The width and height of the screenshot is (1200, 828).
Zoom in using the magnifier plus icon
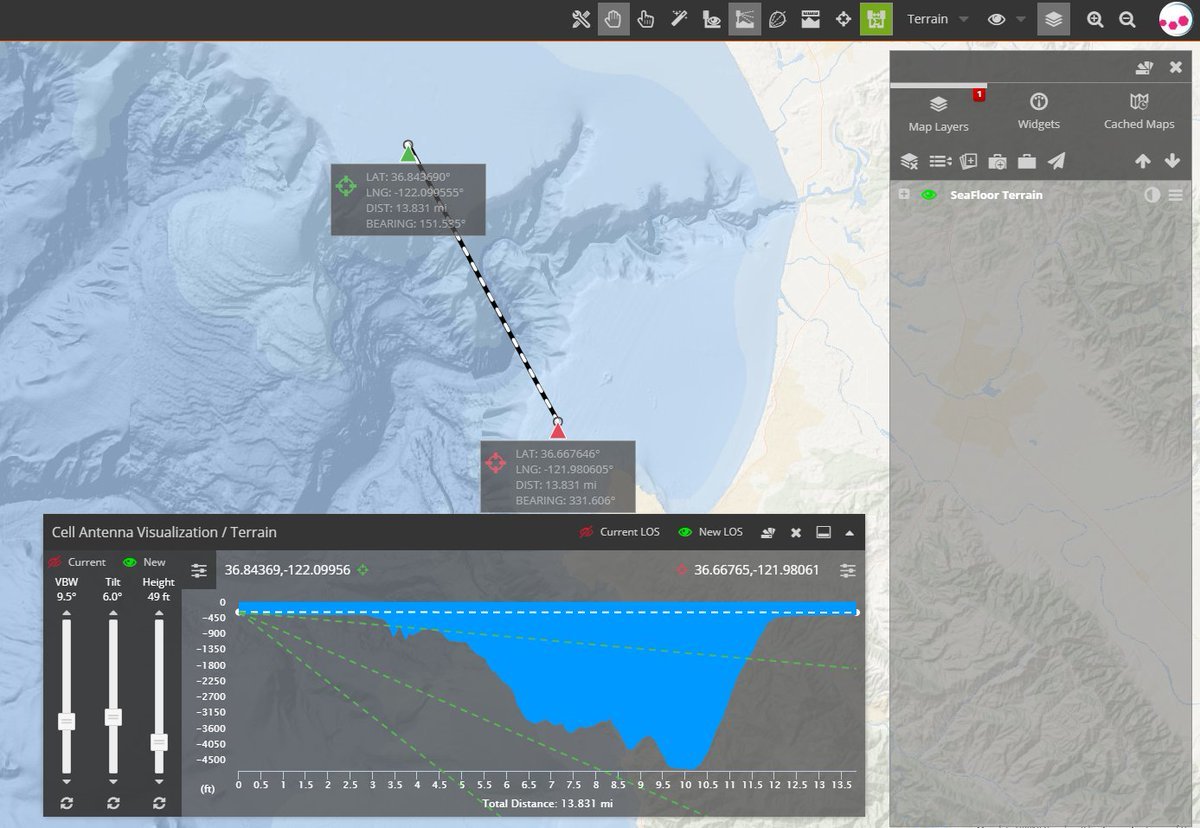point(1096,19)
